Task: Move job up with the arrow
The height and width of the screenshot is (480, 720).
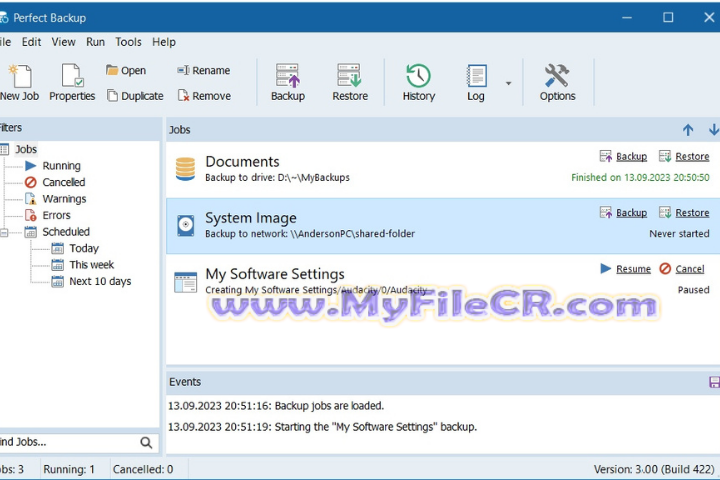Action: click(688, 130)
